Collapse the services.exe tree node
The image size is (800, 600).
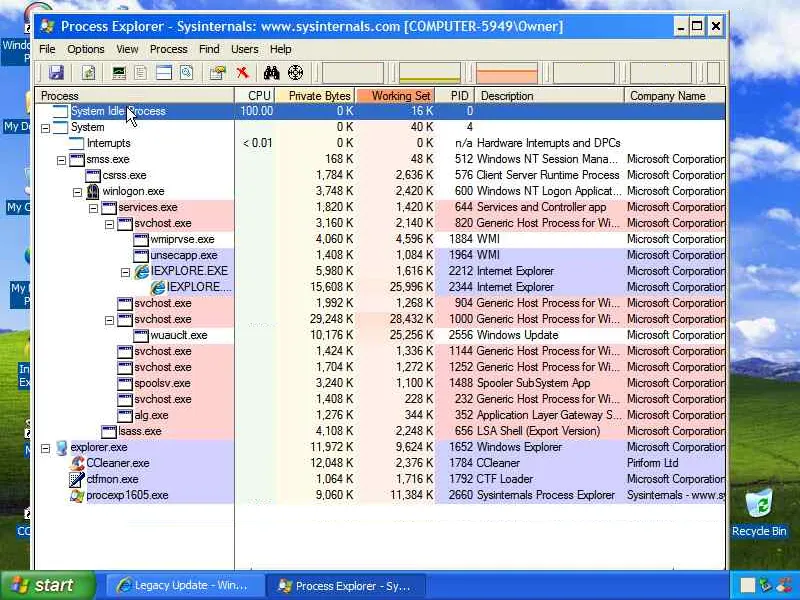point(93,208)
